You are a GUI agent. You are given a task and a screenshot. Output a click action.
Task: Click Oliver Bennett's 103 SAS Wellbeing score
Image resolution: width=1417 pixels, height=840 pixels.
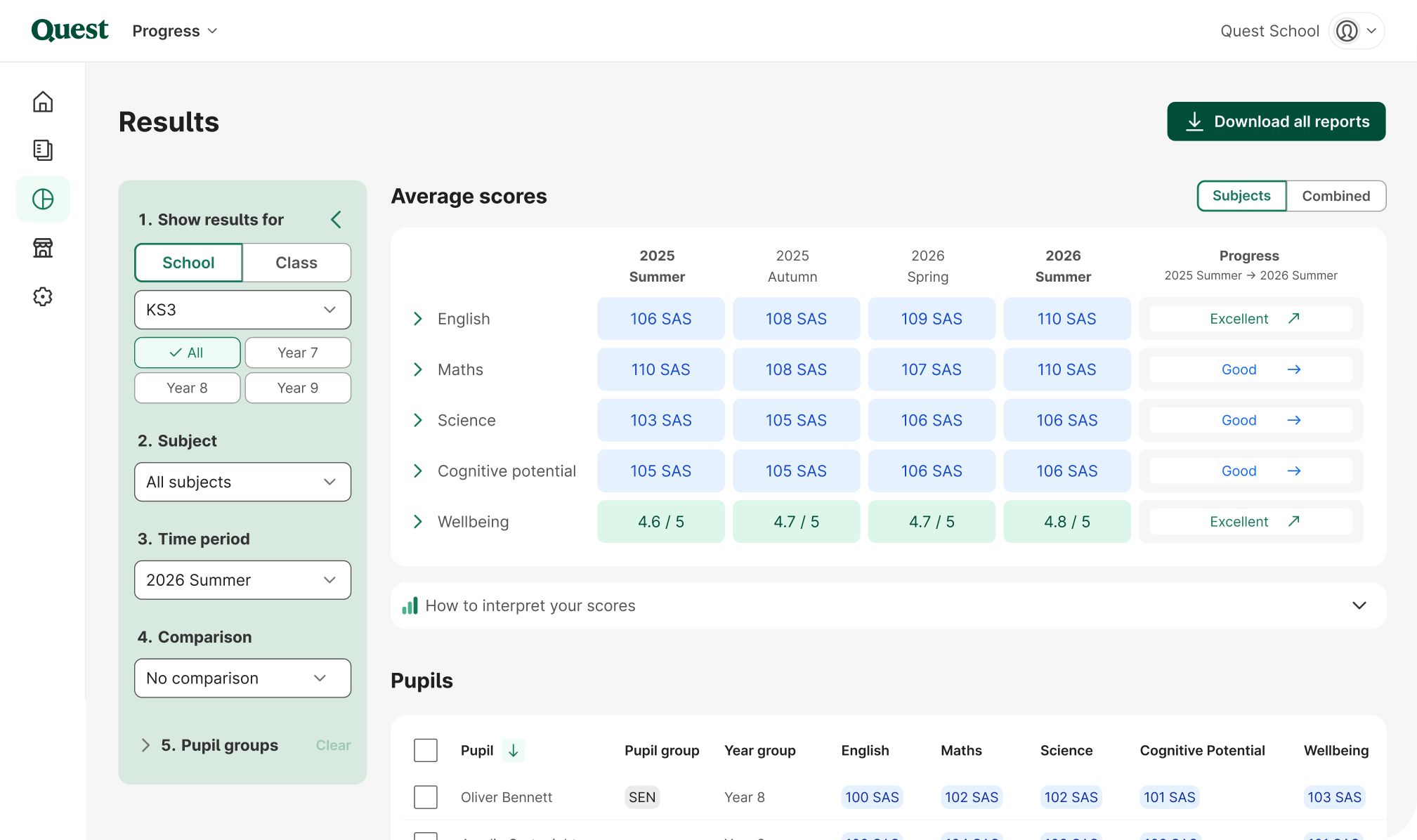1334,797
